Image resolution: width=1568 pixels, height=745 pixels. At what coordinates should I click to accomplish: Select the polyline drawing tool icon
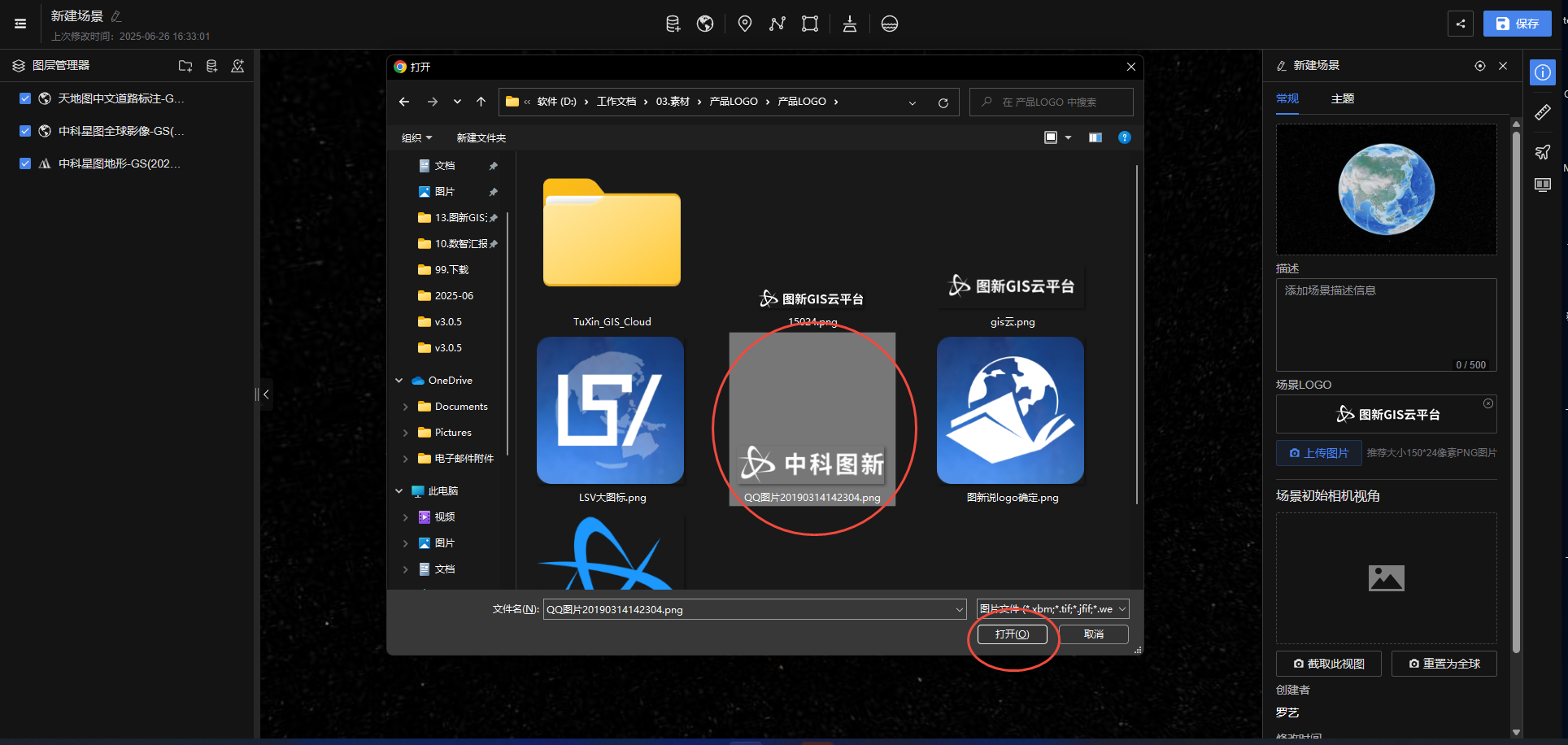coord(777,24)
